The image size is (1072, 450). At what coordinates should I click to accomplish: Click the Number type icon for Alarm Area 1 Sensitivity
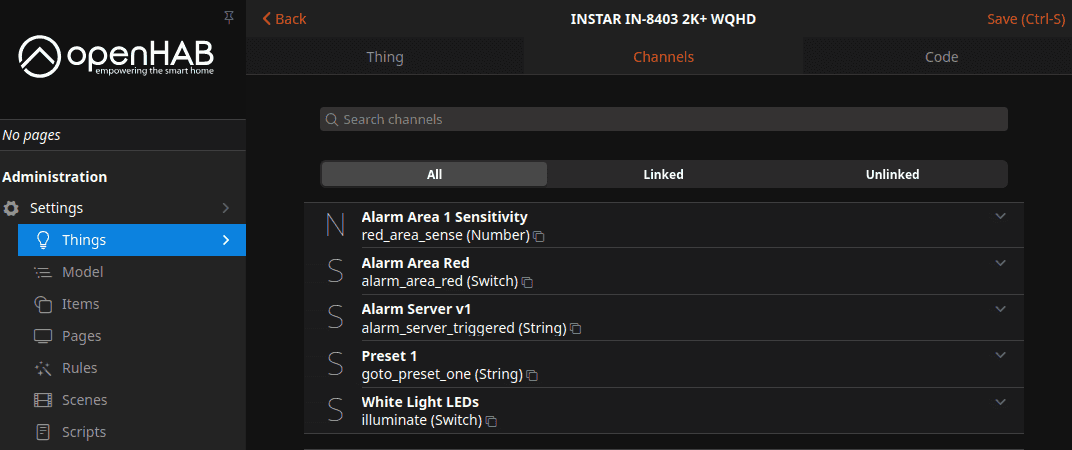(x=335, y=226)
